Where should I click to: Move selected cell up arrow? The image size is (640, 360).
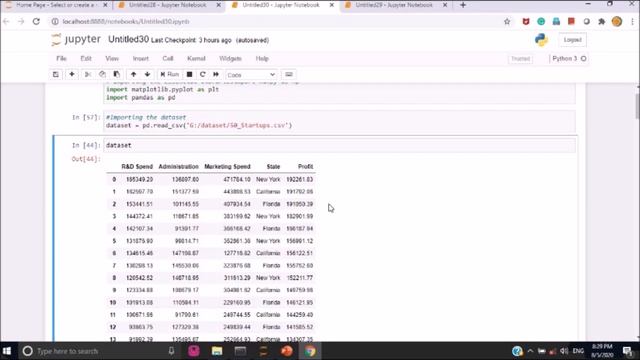(133, 75)
